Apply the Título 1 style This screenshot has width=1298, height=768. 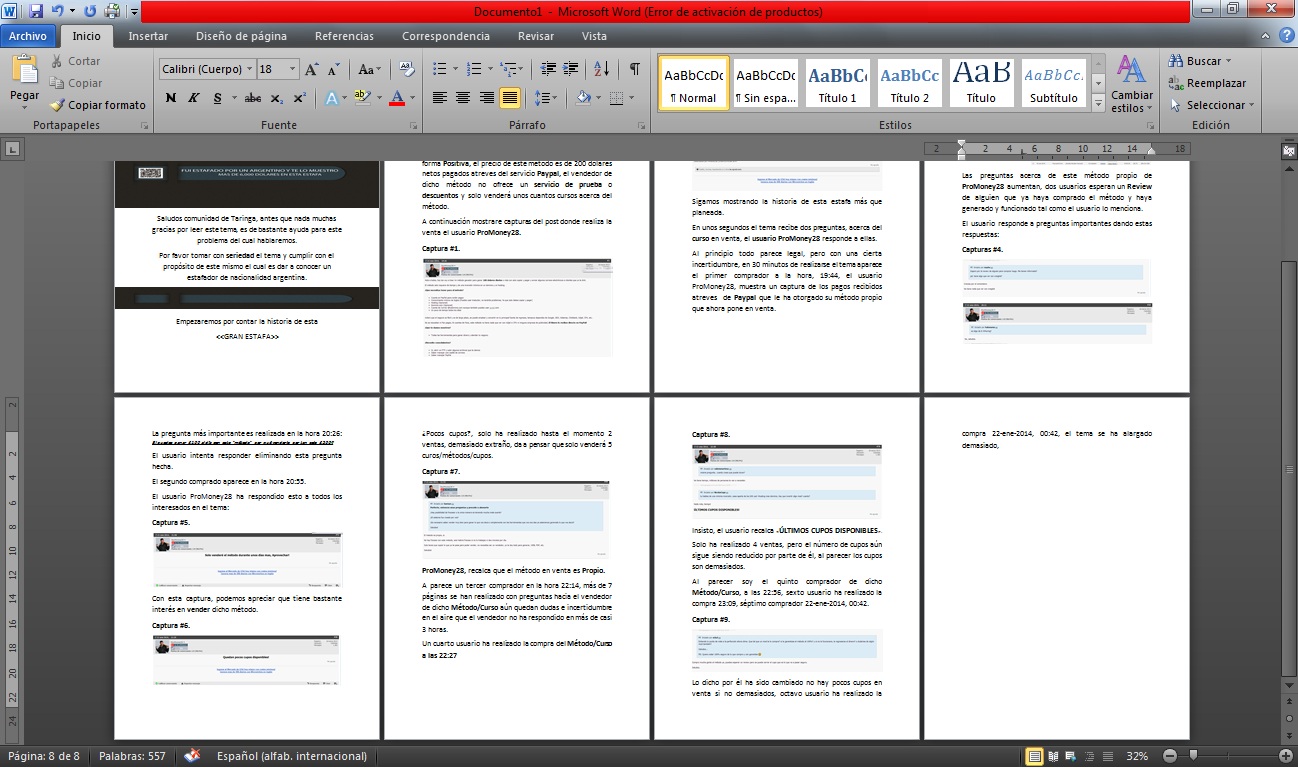(x=837, y=84)
